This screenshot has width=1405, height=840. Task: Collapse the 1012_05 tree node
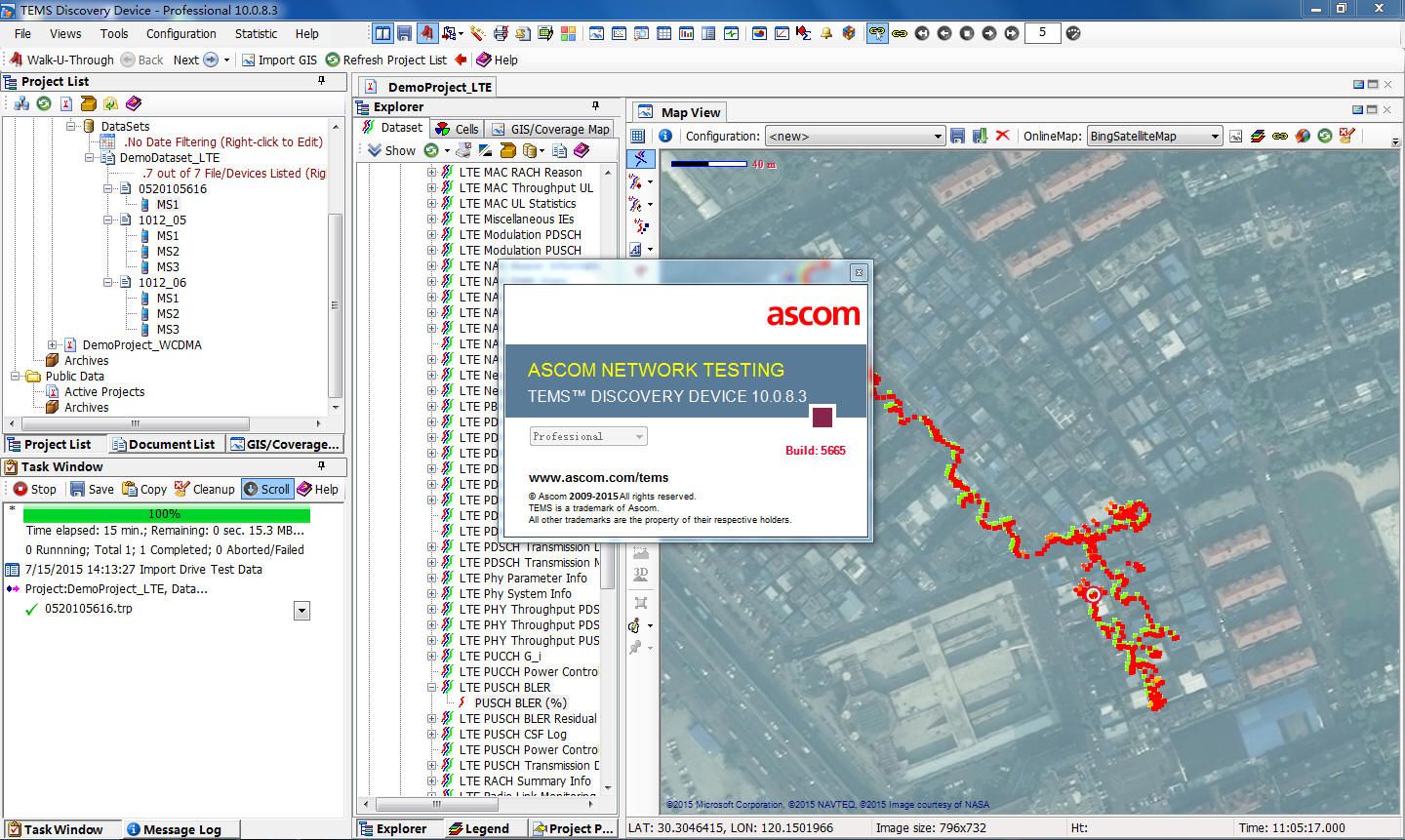pos(108,220)
